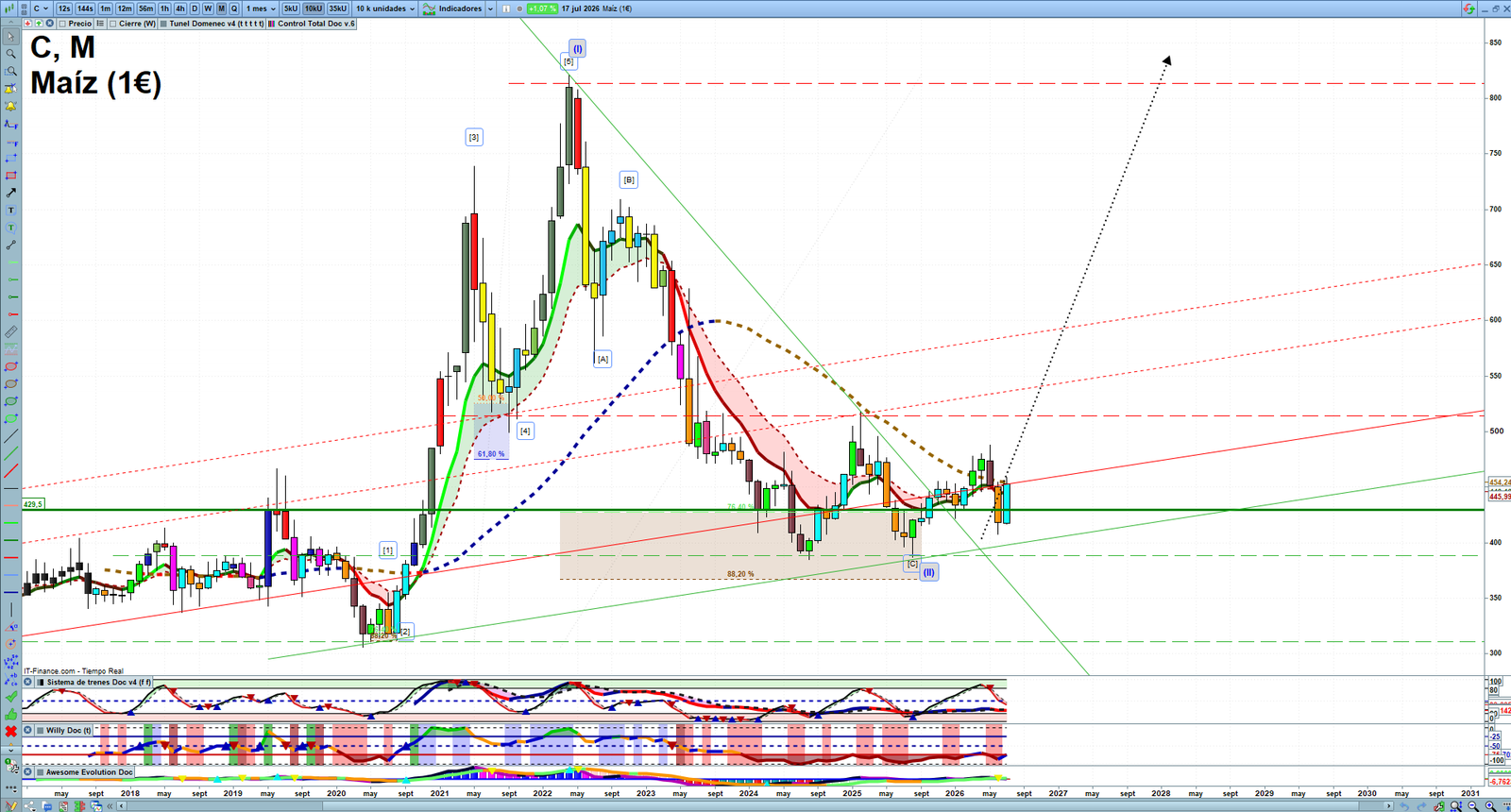Close the Awesome Evolution Doc panel
1511x812 pixels.
pos(27,771)
